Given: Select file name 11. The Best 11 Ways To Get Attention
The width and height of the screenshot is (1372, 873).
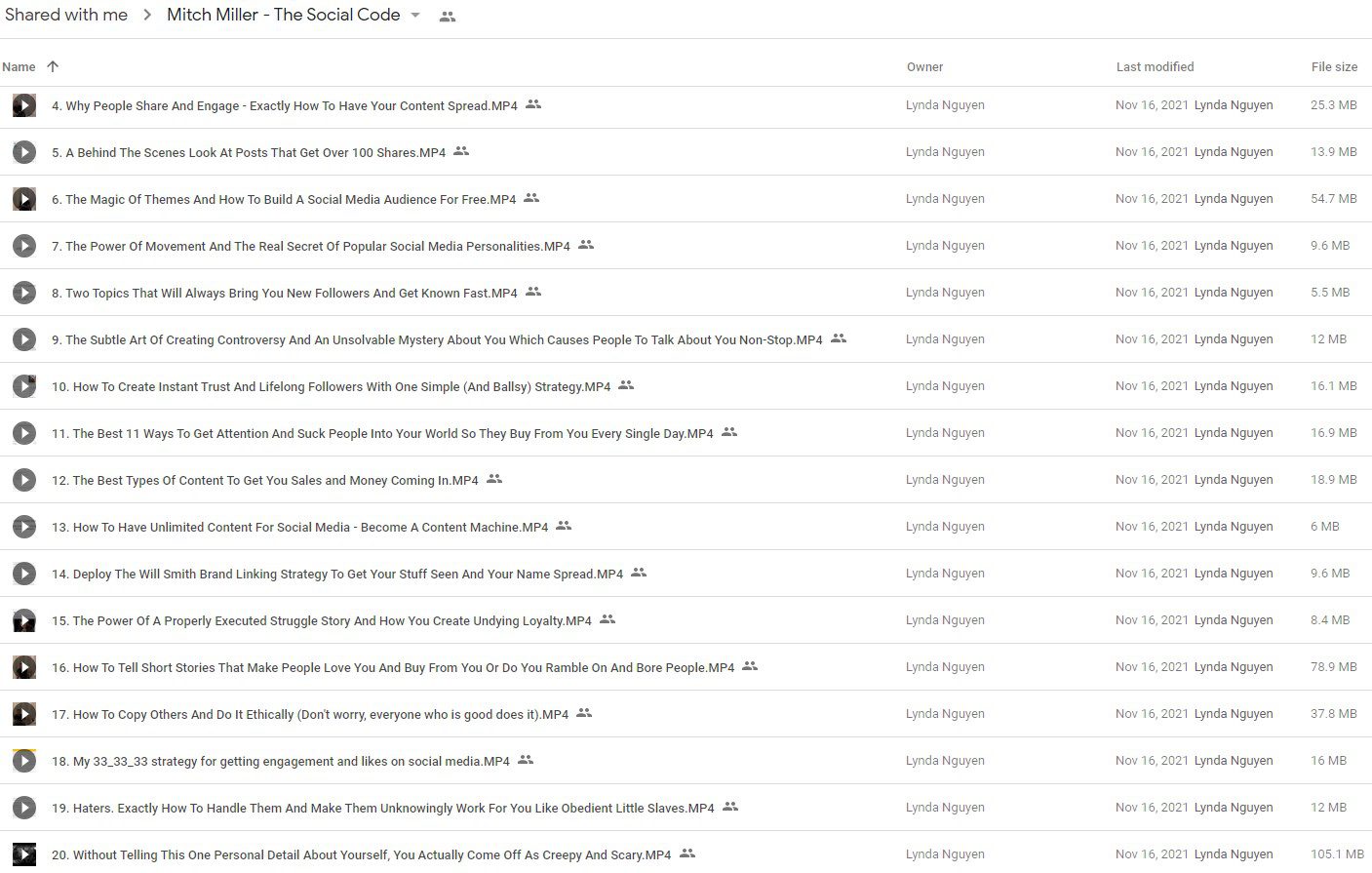Looking at the screenshot, I should coord(382,433).
